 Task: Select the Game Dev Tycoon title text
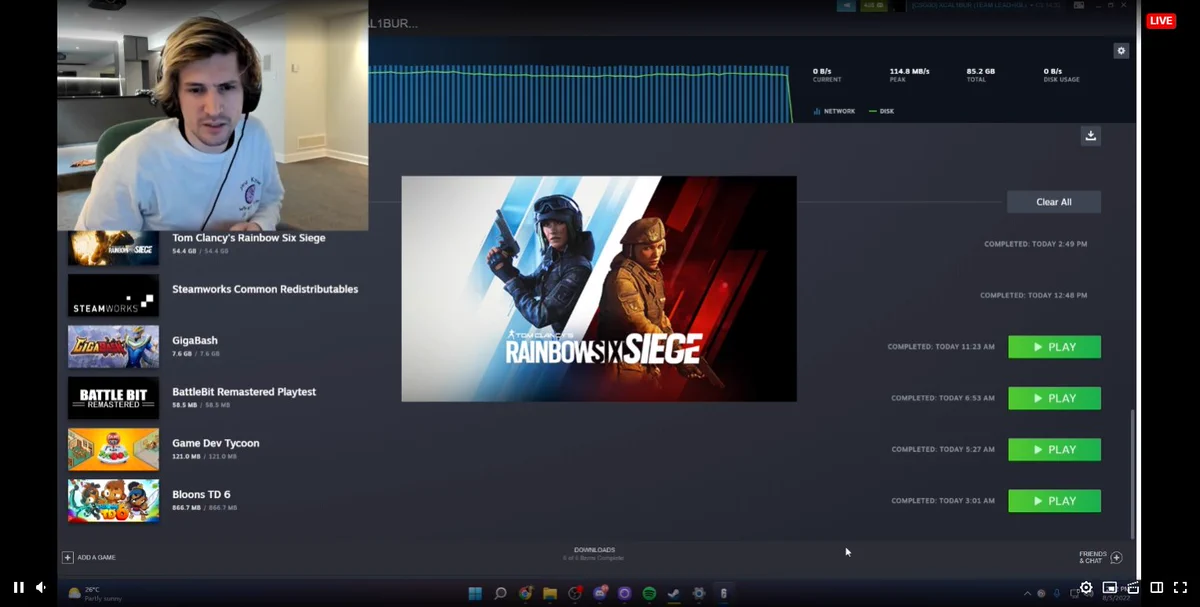[216, 443]
